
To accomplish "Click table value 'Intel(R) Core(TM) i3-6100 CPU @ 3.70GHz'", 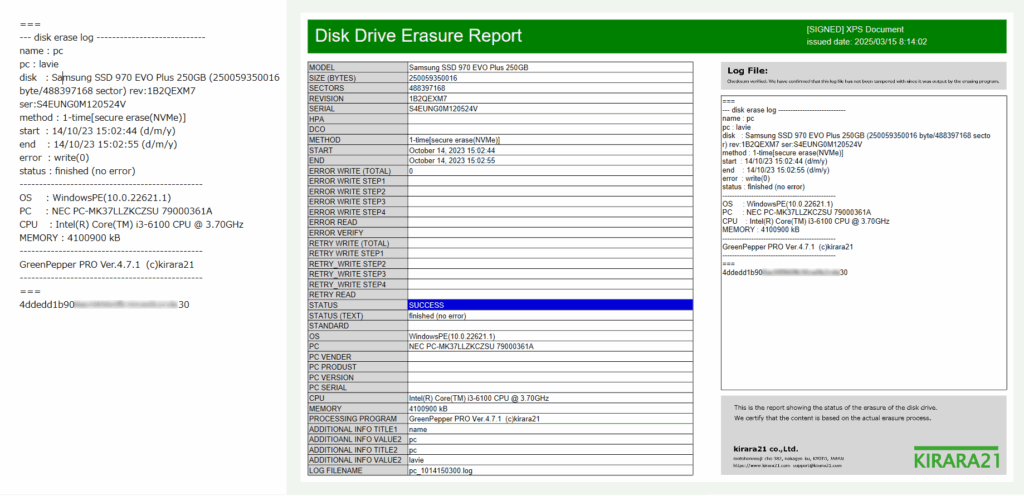I will 479,398.
